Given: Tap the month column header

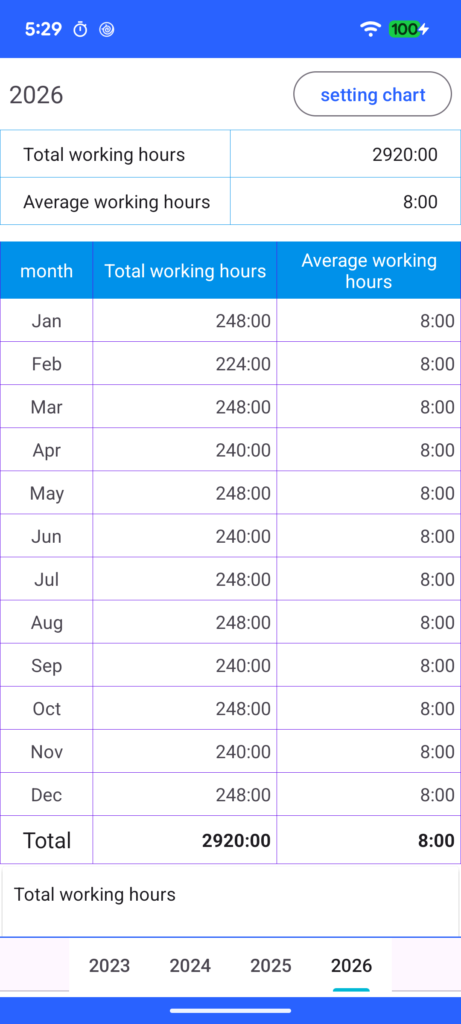Looking at the screenshot, I should click(x=46, y=271).
